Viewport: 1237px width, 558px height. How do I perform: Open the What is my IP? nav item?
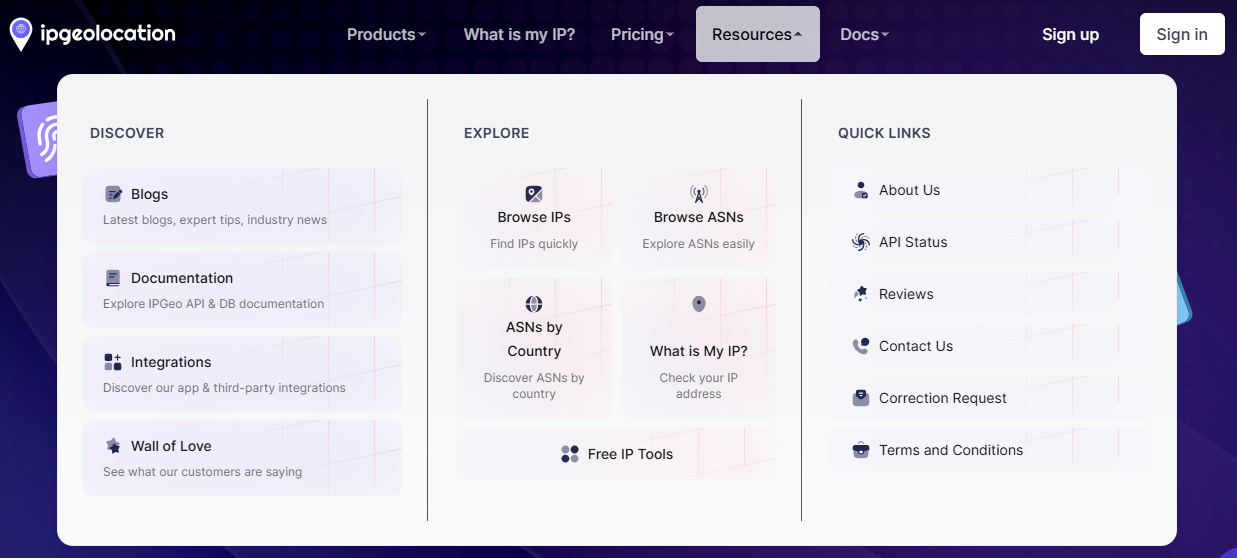(519, 34)
